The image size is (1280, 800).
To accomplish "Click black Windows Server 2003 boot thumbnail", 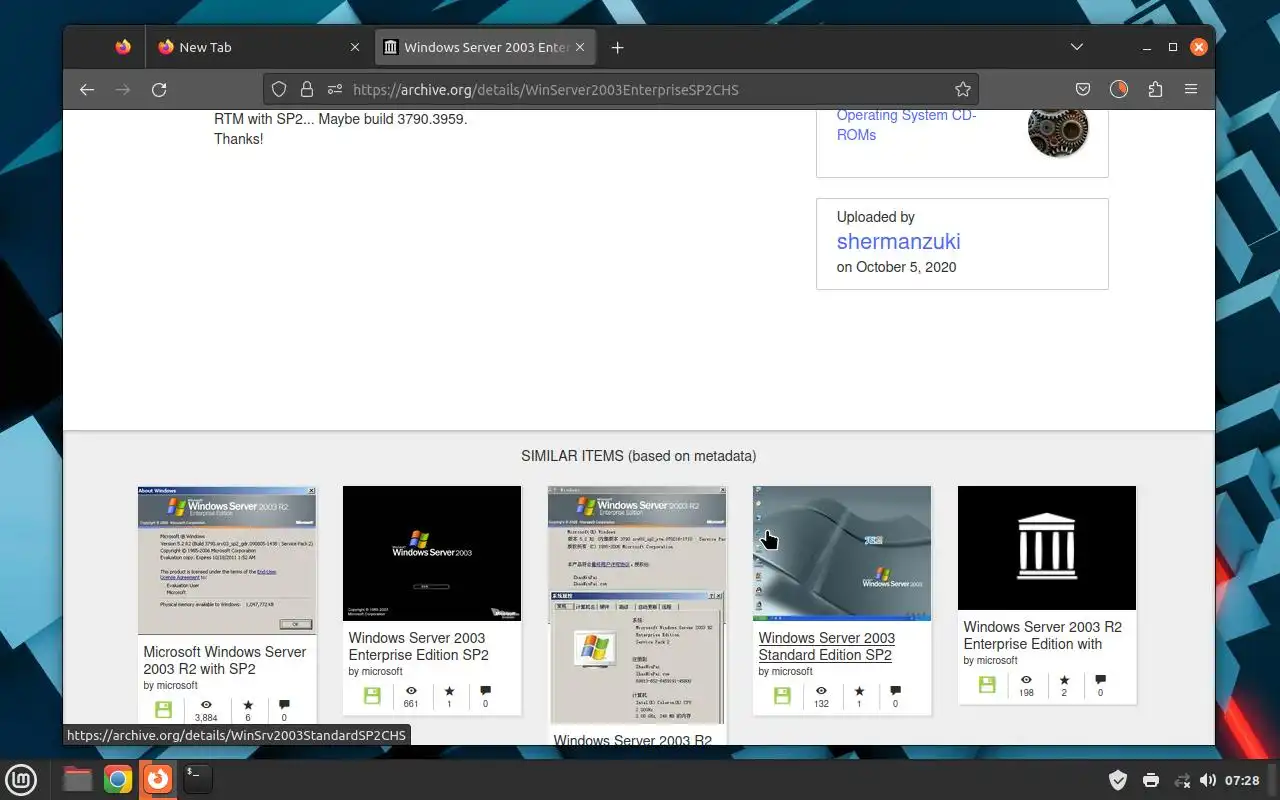I will tap(432, 553).
